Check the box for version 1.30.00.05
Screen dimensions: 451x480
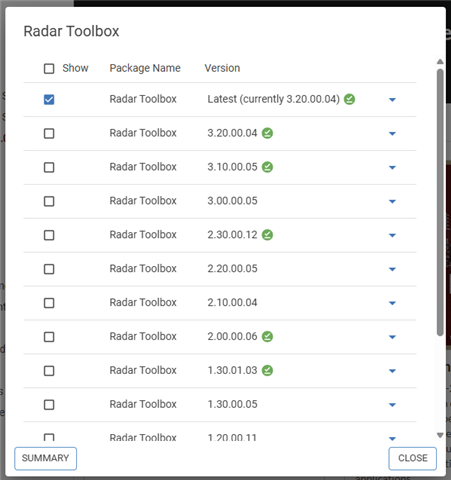point(49,405)
